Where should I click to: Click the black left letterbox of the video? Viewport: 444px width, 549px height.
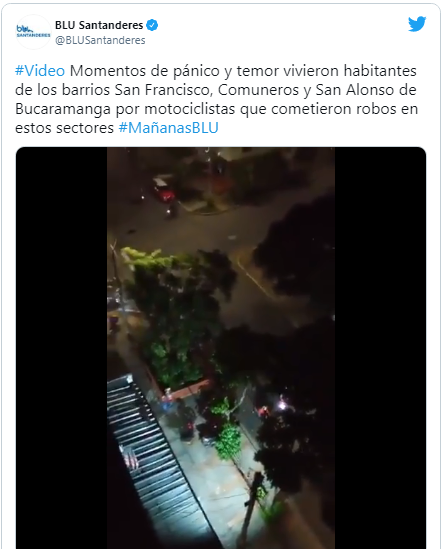pyautogui.click(x=62, y=348)
